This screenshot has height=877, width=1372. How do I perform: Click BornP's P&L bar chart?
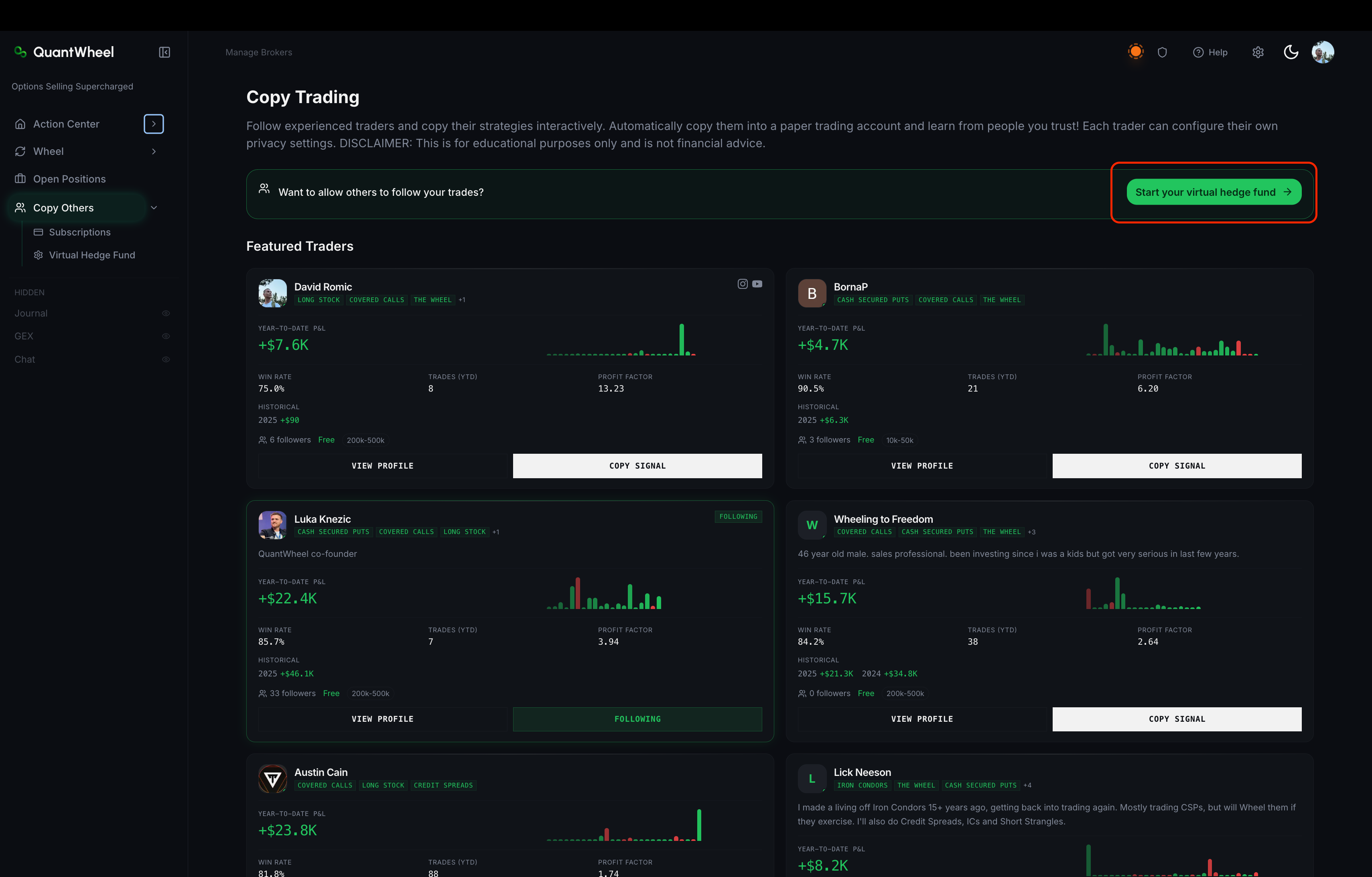pyautogui.click(x=1172, y=340)
